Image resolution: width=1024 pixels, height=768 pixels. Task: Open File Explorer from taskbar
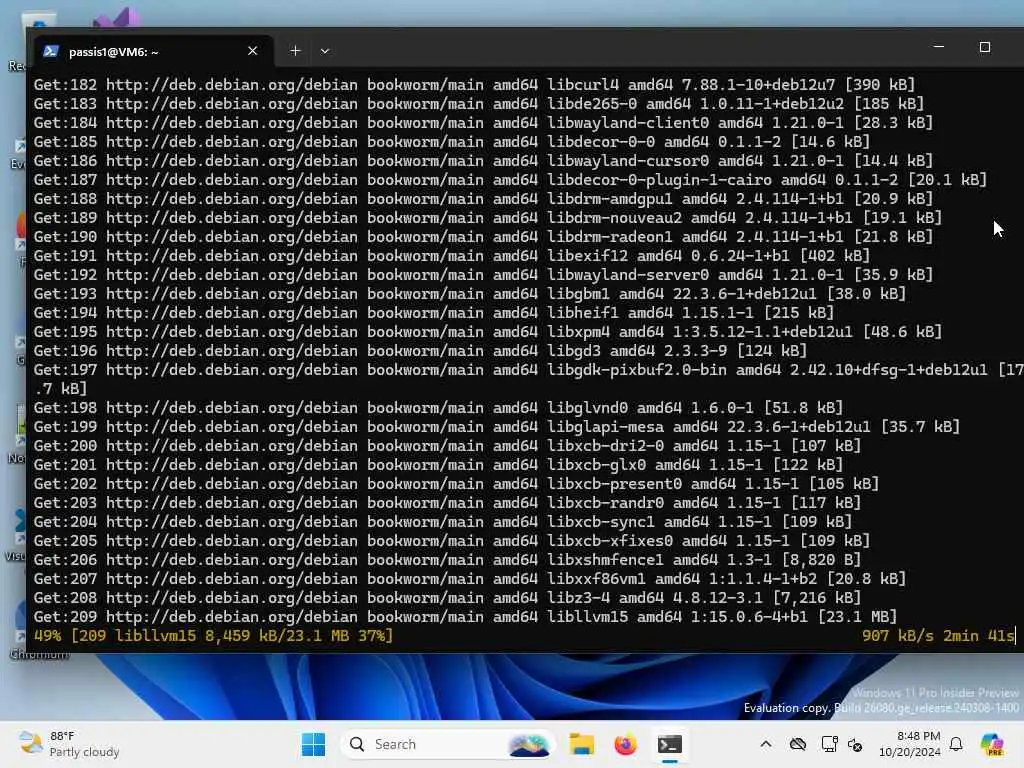[x=581, y=744]
